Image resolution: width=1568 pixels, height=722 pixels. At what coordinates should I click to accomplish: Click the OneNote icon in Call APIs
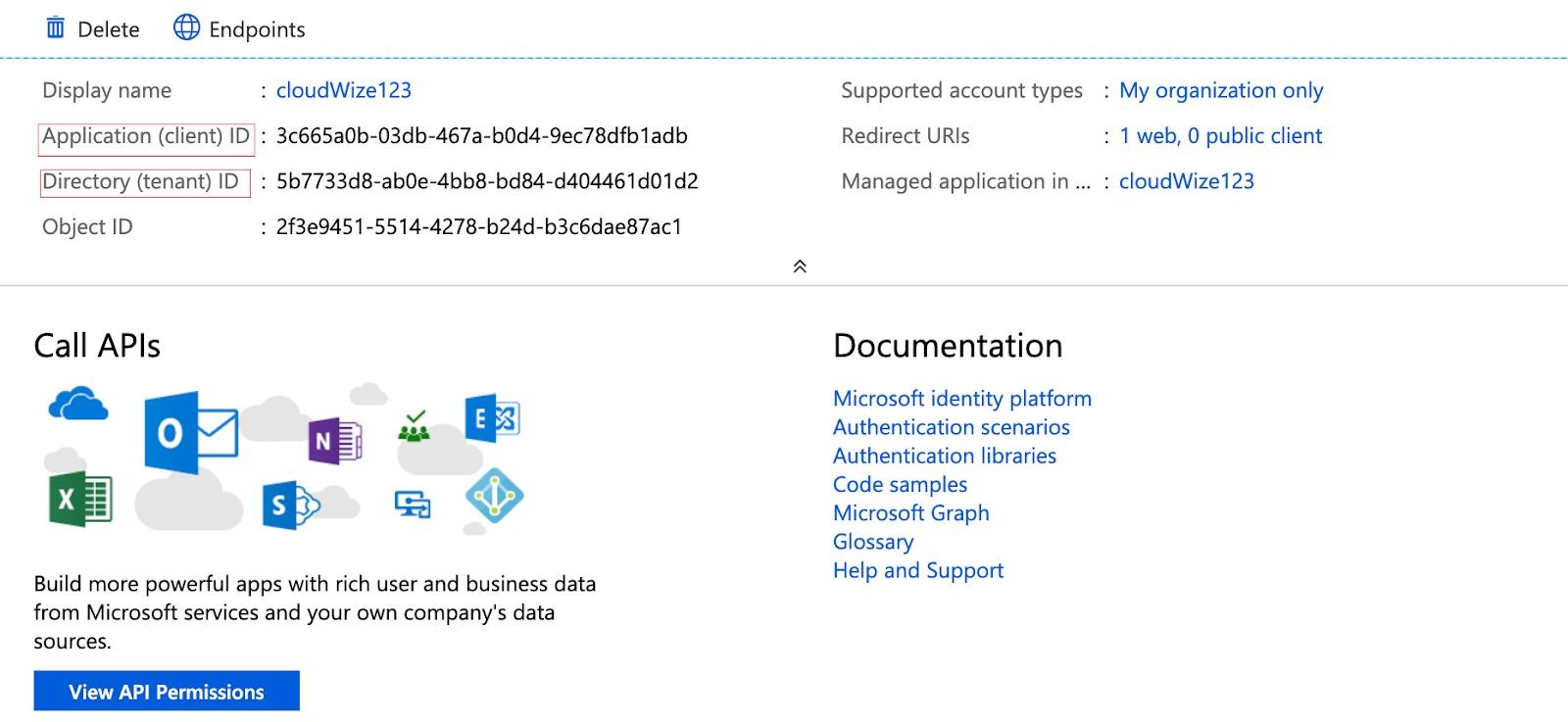tap(334, 441)
